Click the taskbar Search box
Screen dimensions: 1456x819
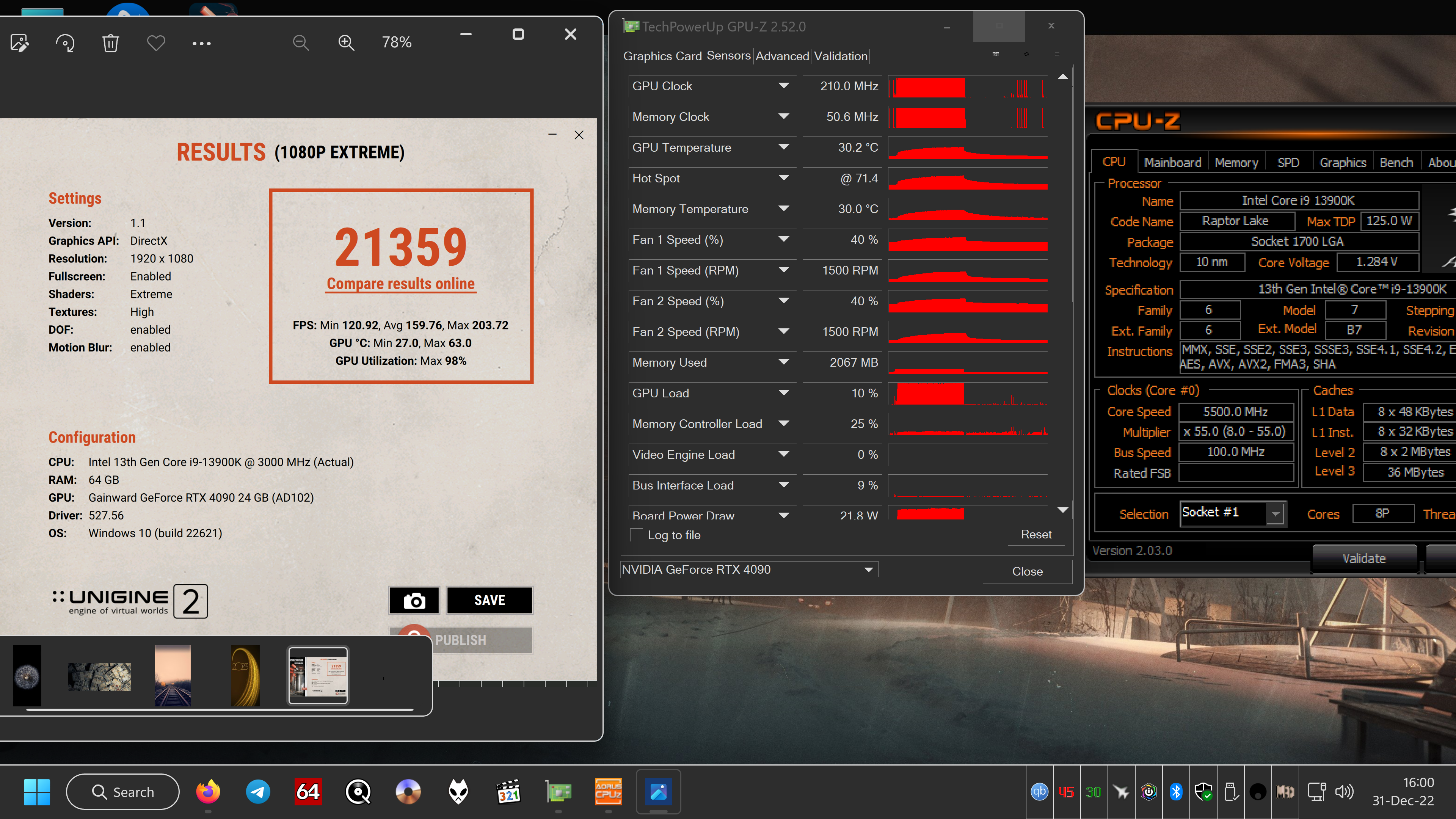[122, 792]
